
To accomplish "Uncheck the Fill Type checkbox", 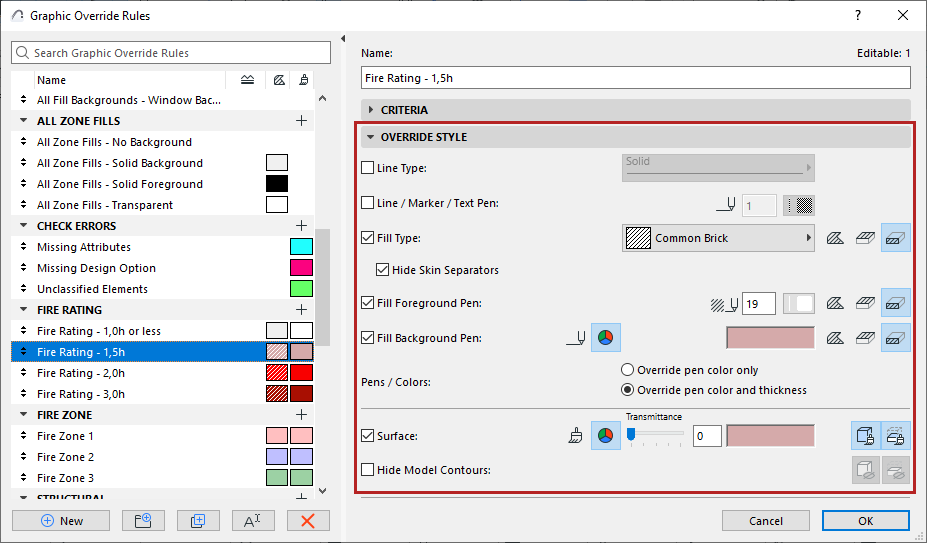I will [368, 238].
